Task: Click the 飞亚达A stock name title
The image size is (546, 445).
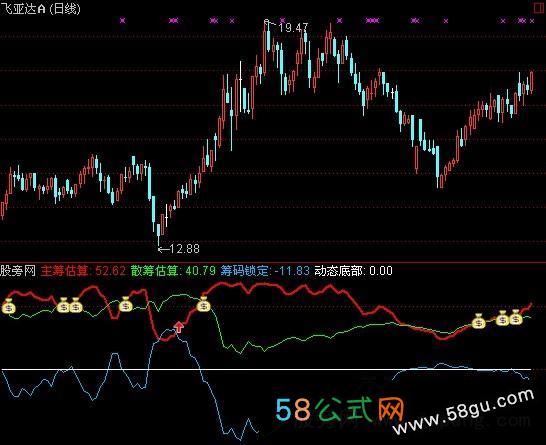Action: pyautogui.click(x=23, y=8)
